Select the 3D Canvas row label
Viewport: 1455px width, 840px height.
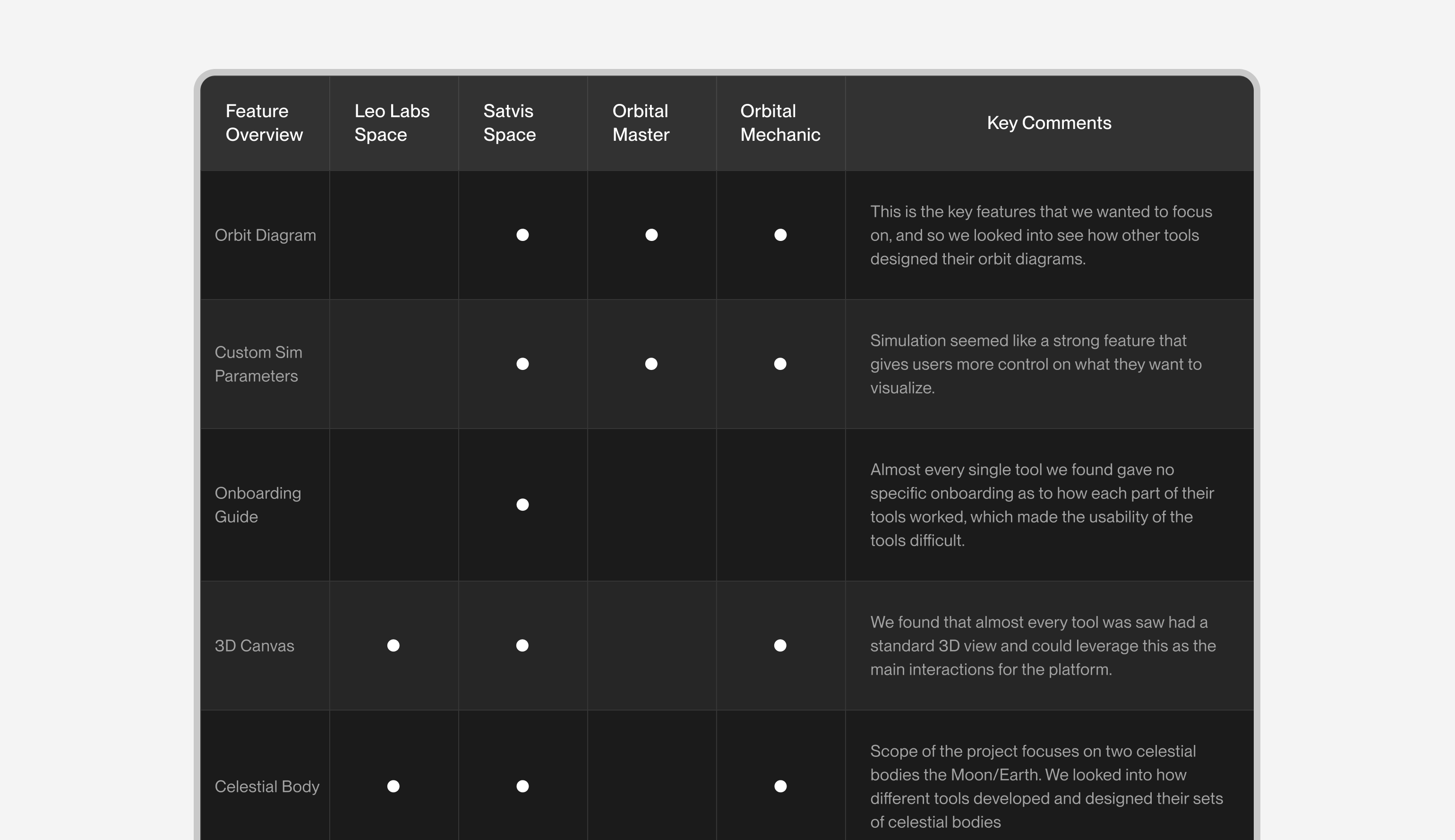[254, 645]
